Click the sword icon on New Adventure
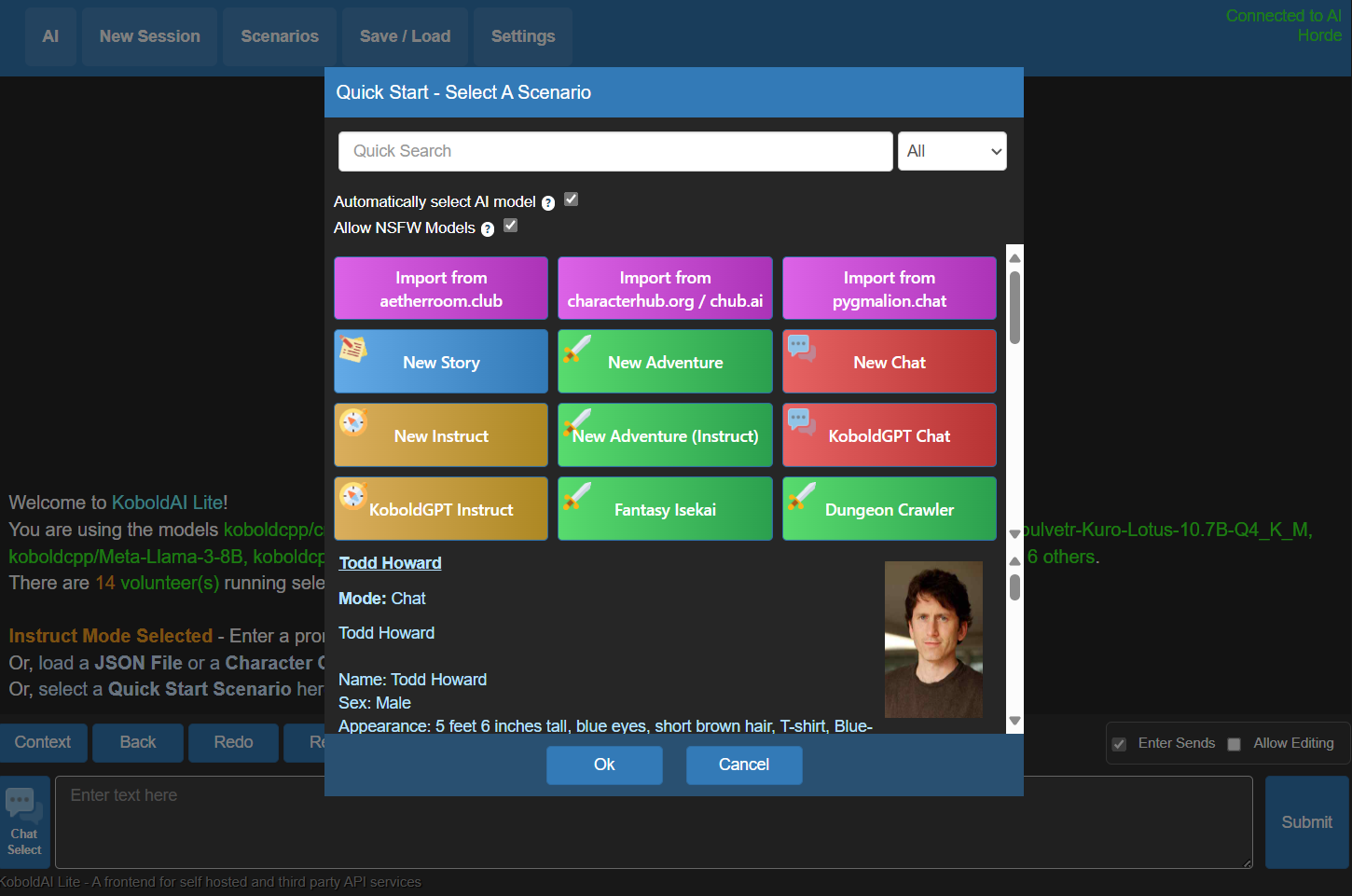Image resolution: width=1352 pixels, height=896 pixels. pos(577,349)
